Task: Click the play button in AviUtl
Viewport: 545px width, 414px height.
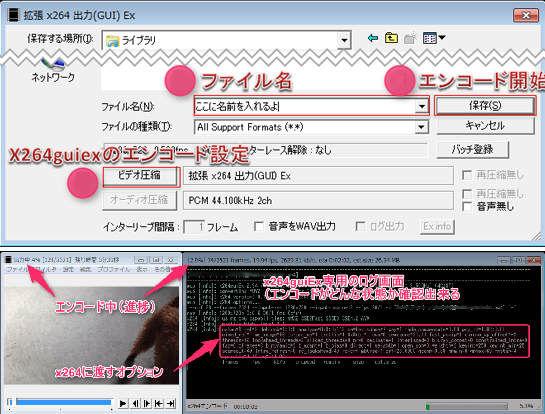Action: click(x=123, y=403)
